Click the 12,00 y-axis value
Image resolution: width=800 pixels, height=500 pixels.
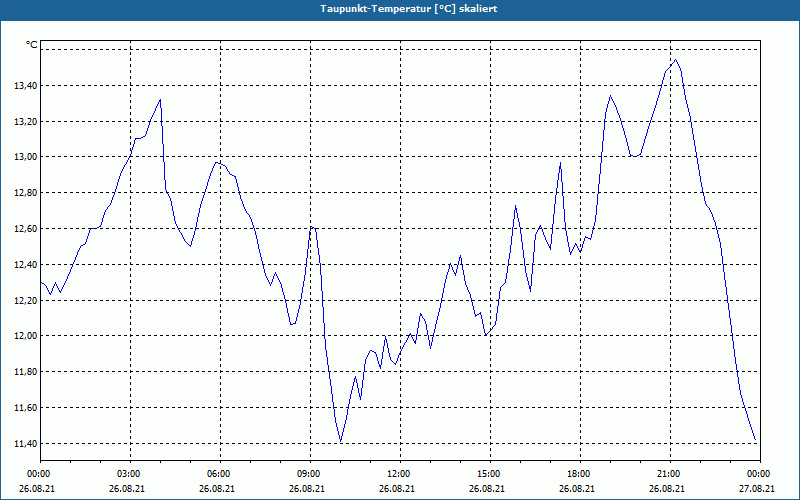coord(25,336)
